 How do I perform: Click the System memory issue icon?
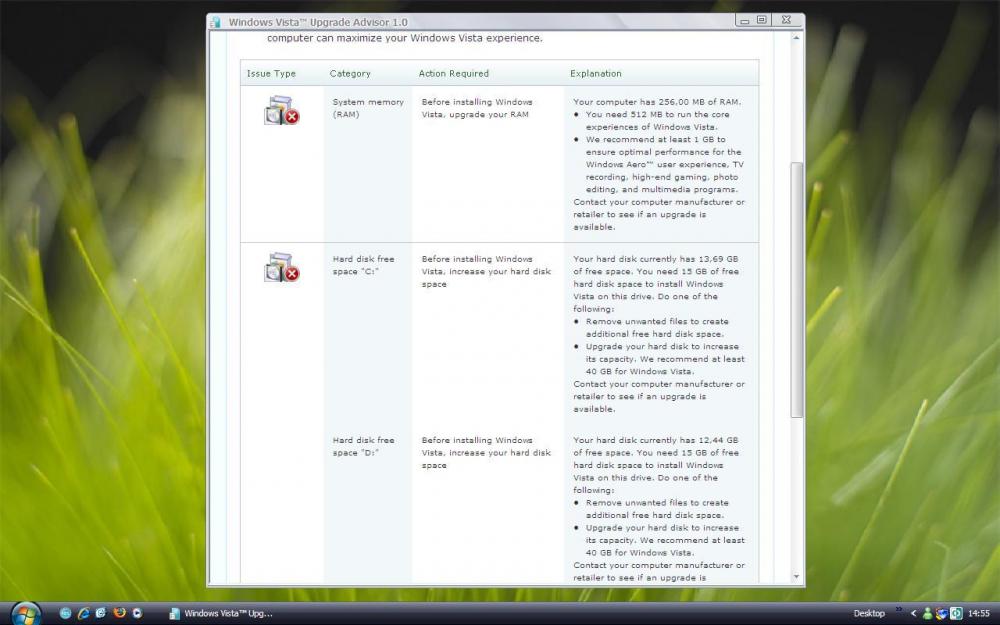point(281,110)
